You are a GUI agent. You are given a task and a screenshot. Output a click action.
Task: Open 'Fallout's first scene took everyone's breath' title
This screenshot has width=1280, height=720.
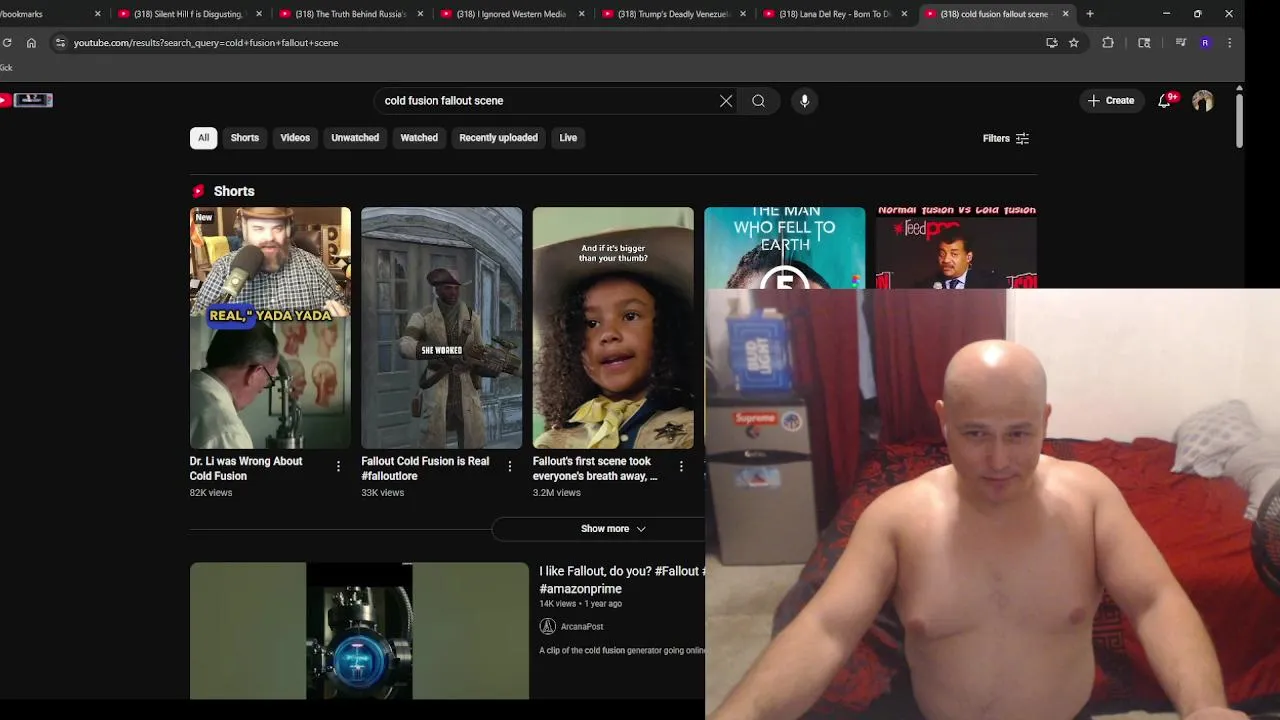(x=595, y=468)
